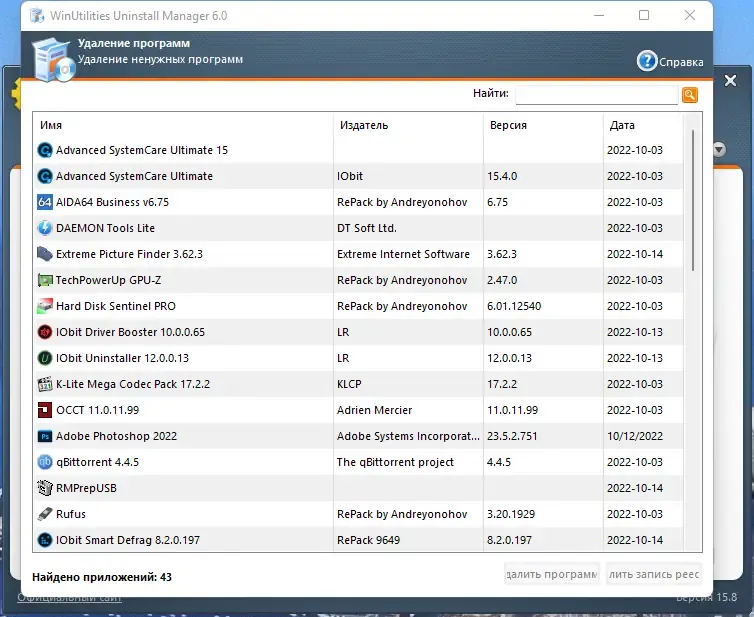Click the IObit Driver Booster icon

click(x=45, y=332)
